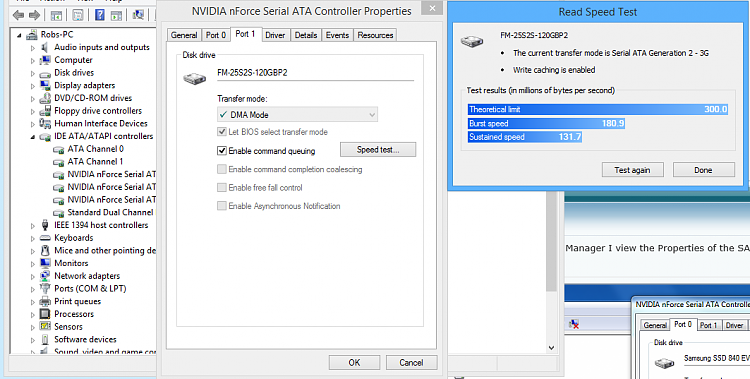Close the NVIDIA nForce Properties dialog
Viewport: 750px width, 379px height.
pos(432,8)
